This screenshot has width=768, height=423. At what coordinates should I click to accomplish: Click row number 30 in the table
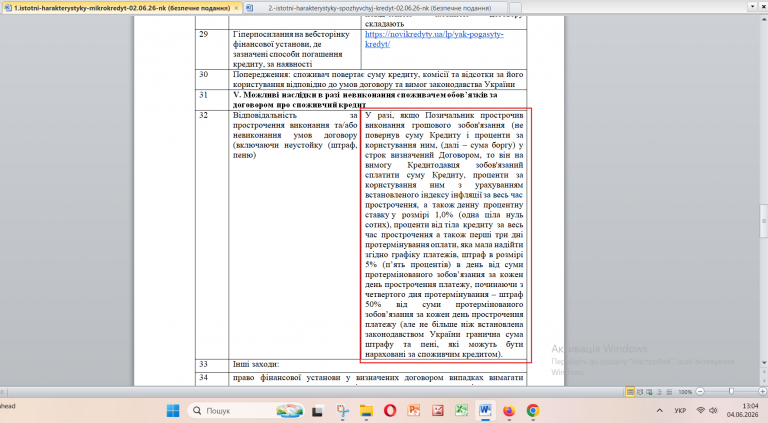pyautogui.click(x=204, y=74)
